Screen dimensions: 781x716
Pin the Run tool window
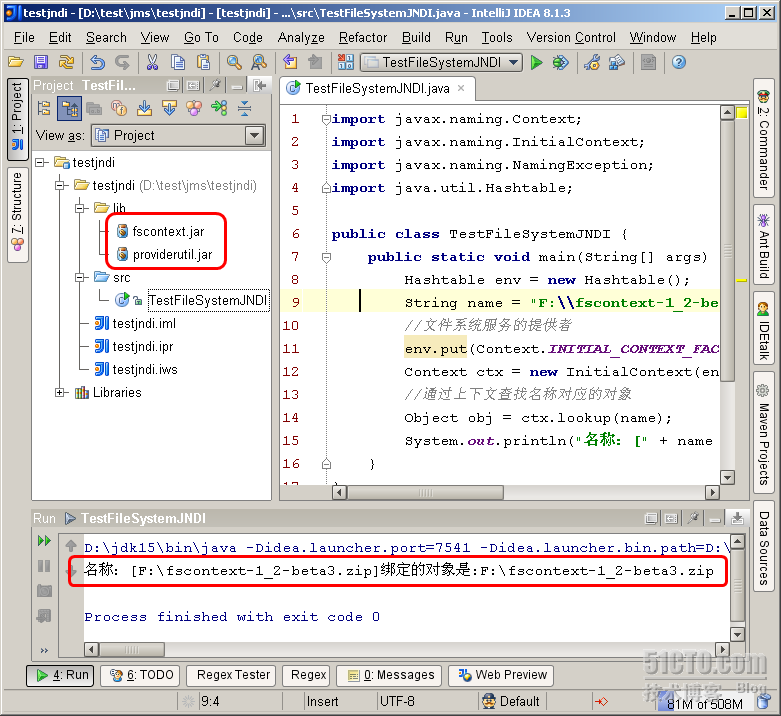click(693, 518)
